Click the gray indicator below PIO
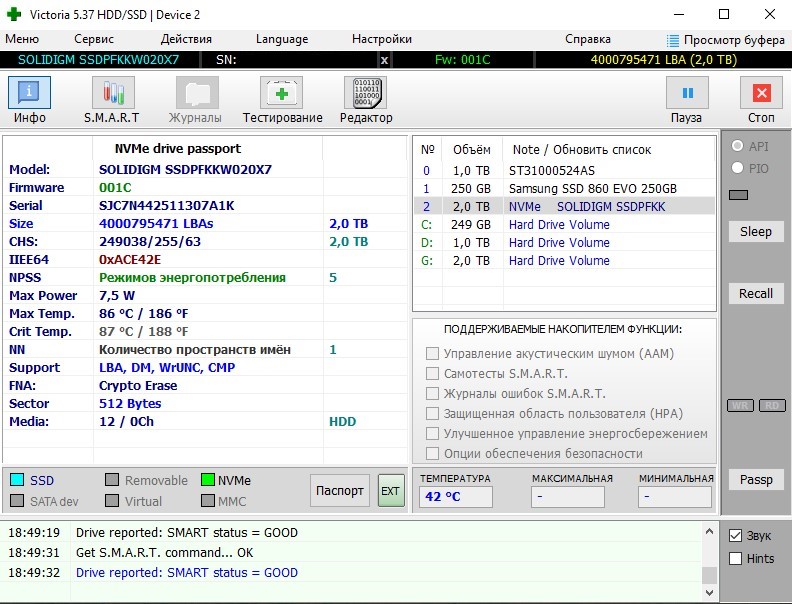The image size is (792, 604). tap(738, 195)
